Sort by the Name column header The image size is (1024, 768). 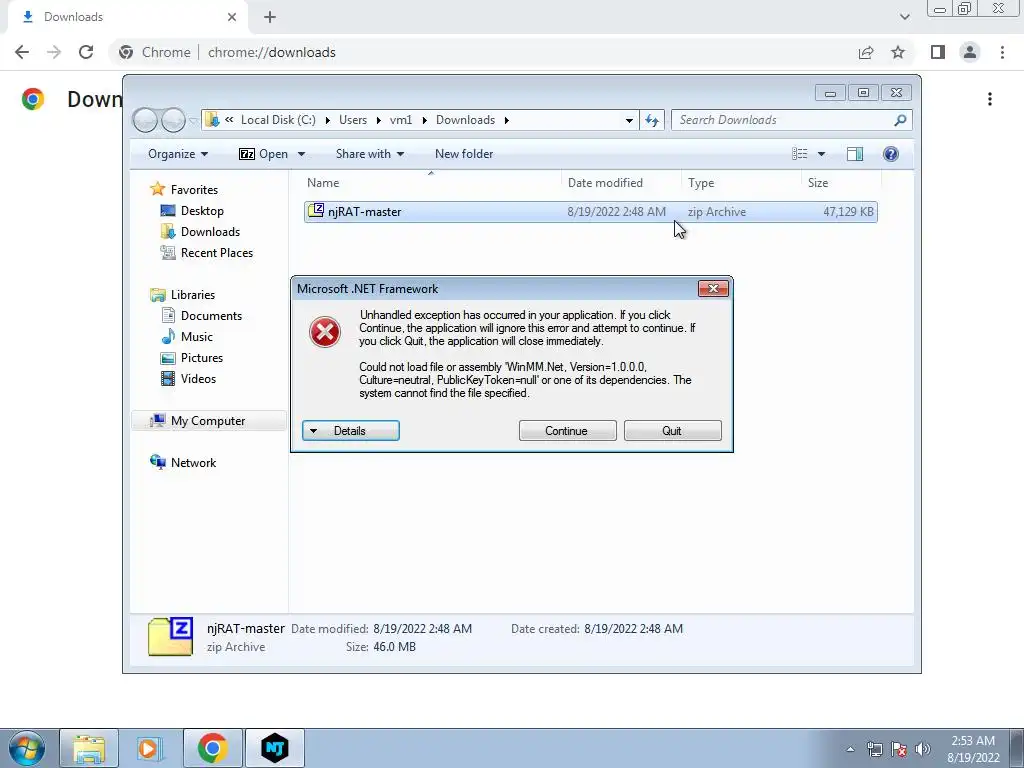(x=431, y=183)
